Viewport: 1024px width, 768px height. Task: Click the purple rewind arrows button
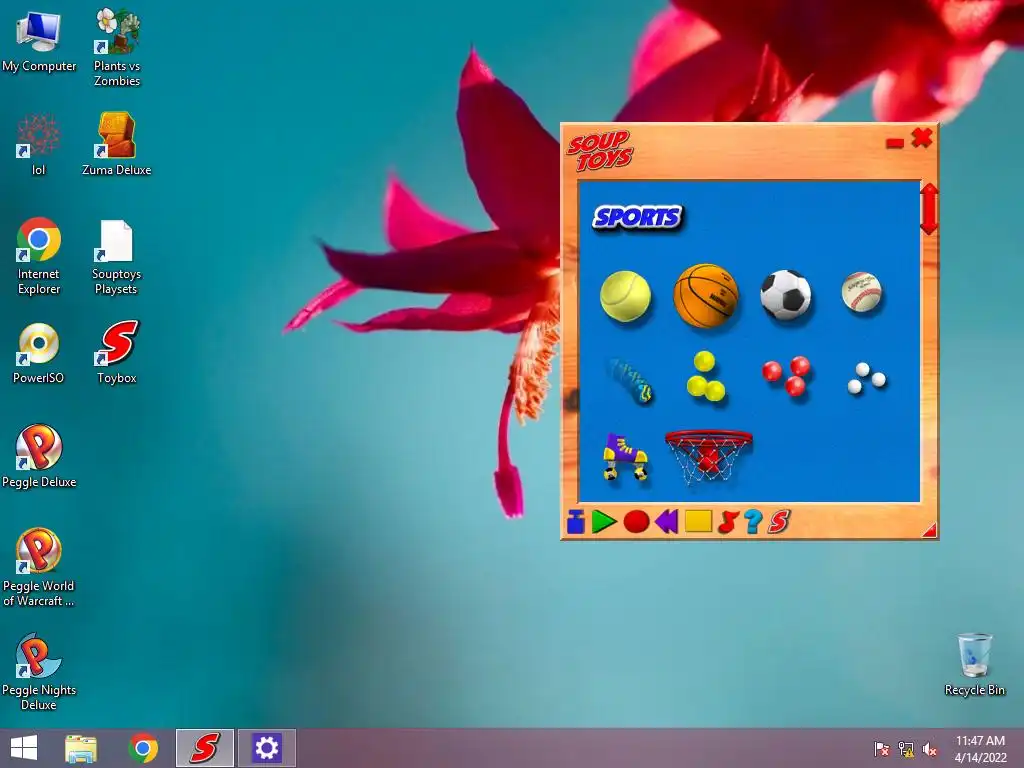click(x=667, y=522)
